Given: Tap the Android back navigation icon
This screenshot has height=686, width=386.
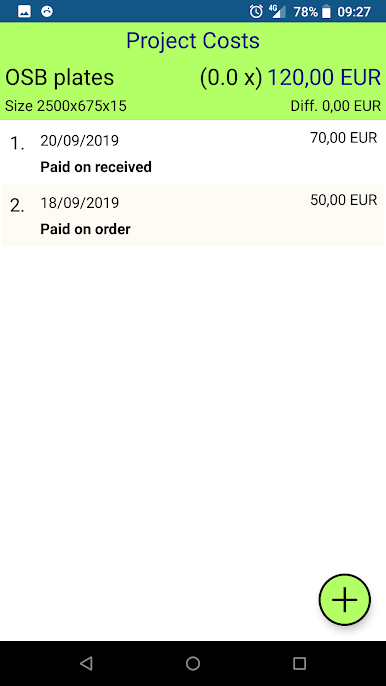Looking at the screenshot, I should click(86, 664).
